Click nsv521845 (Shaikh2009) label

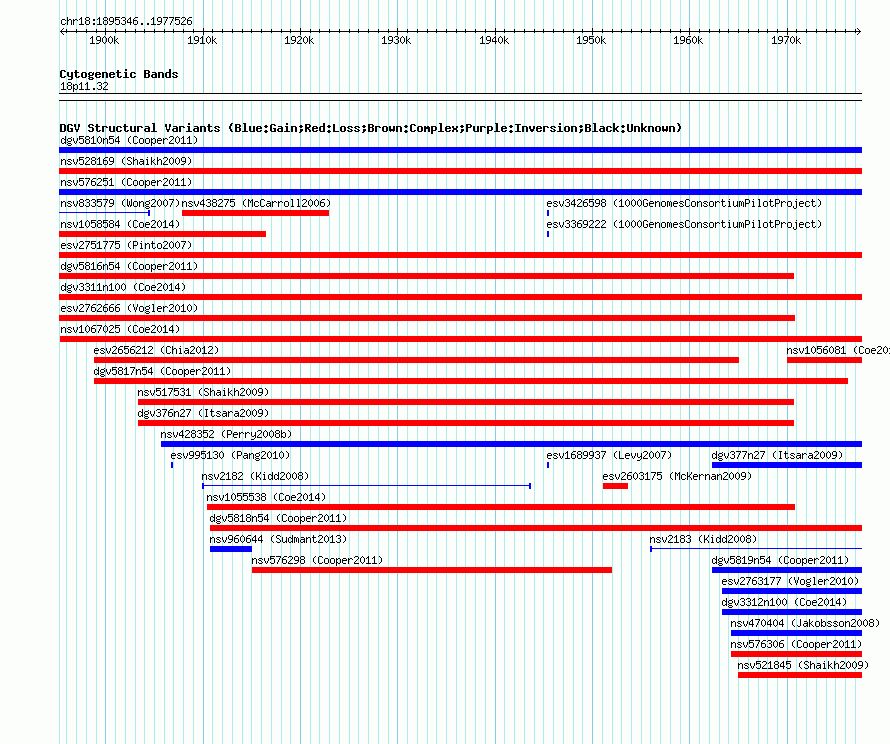803,665
